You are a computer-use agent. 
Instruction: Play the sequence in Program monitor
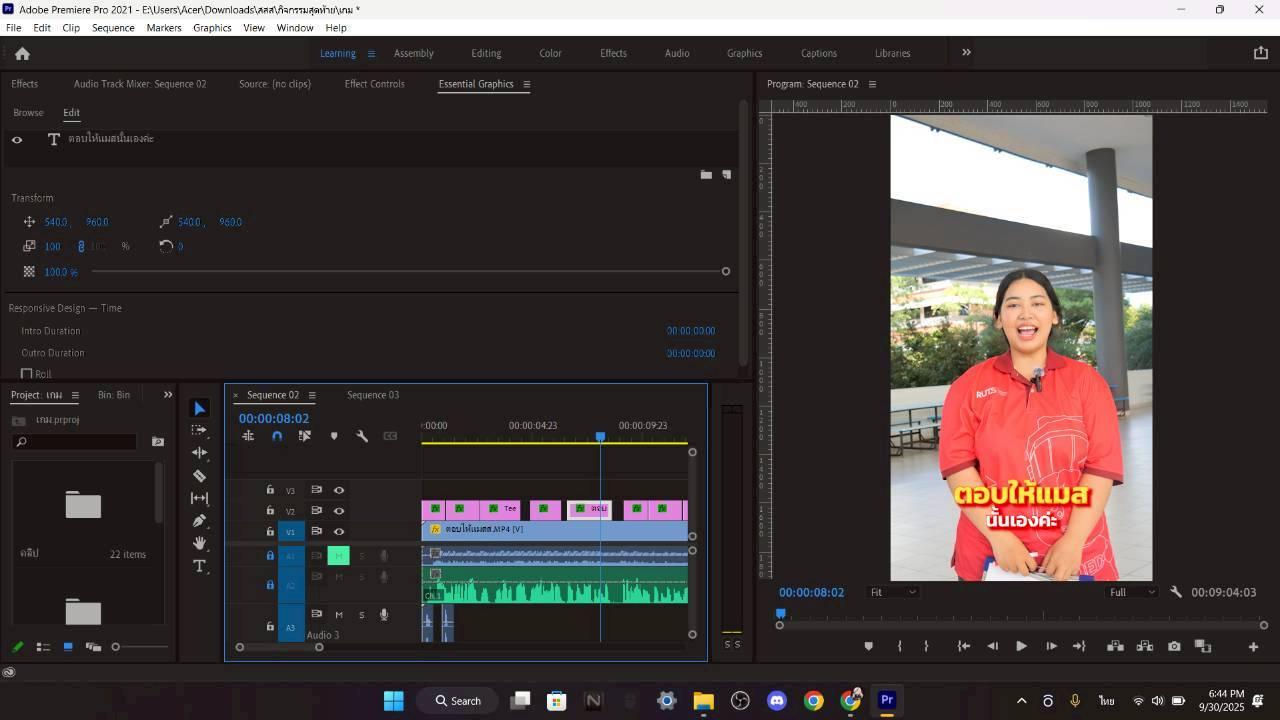(x=1021, y=646)
